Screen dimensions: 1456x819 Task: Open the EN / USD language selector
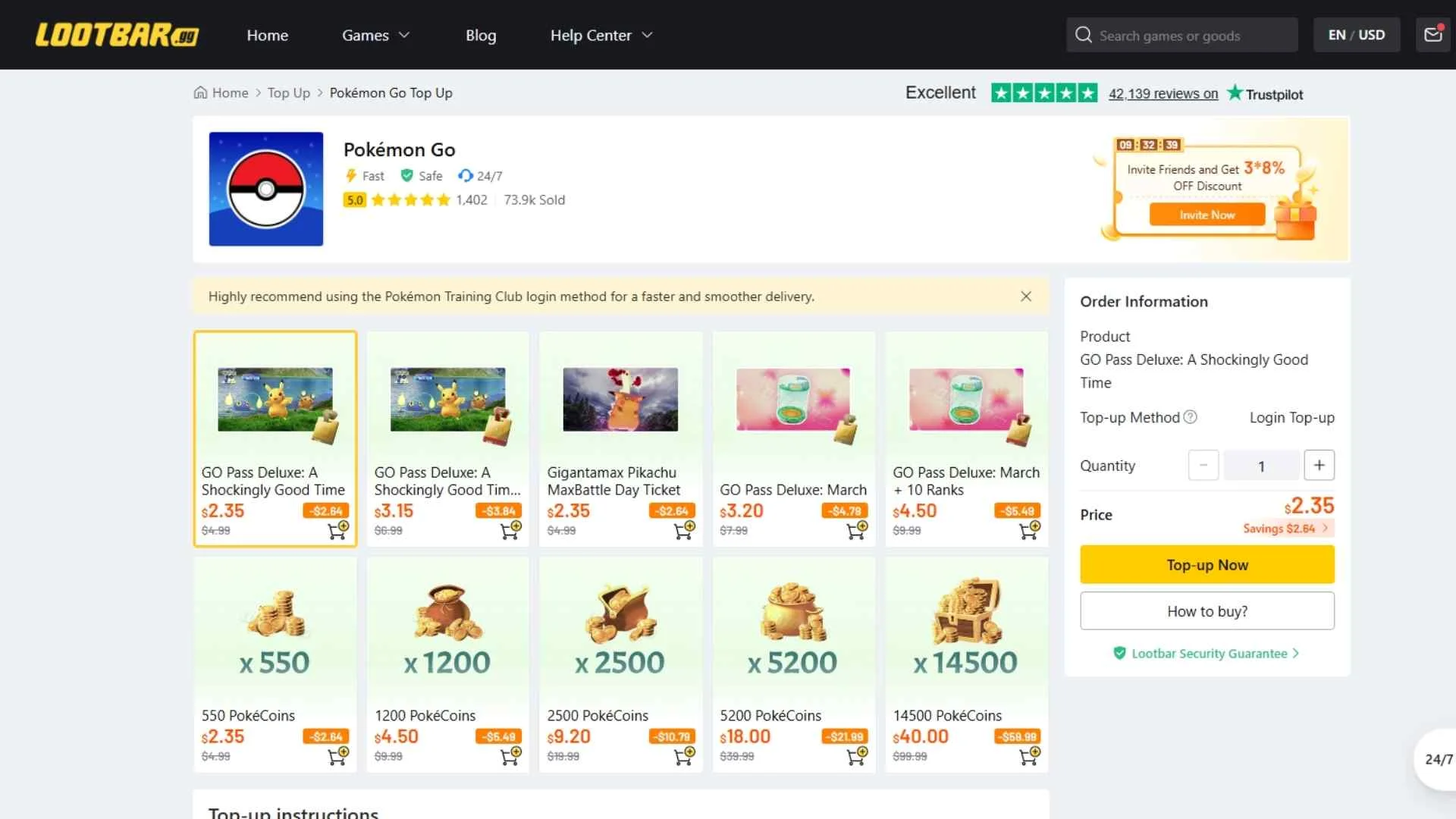click(1357, 34)
